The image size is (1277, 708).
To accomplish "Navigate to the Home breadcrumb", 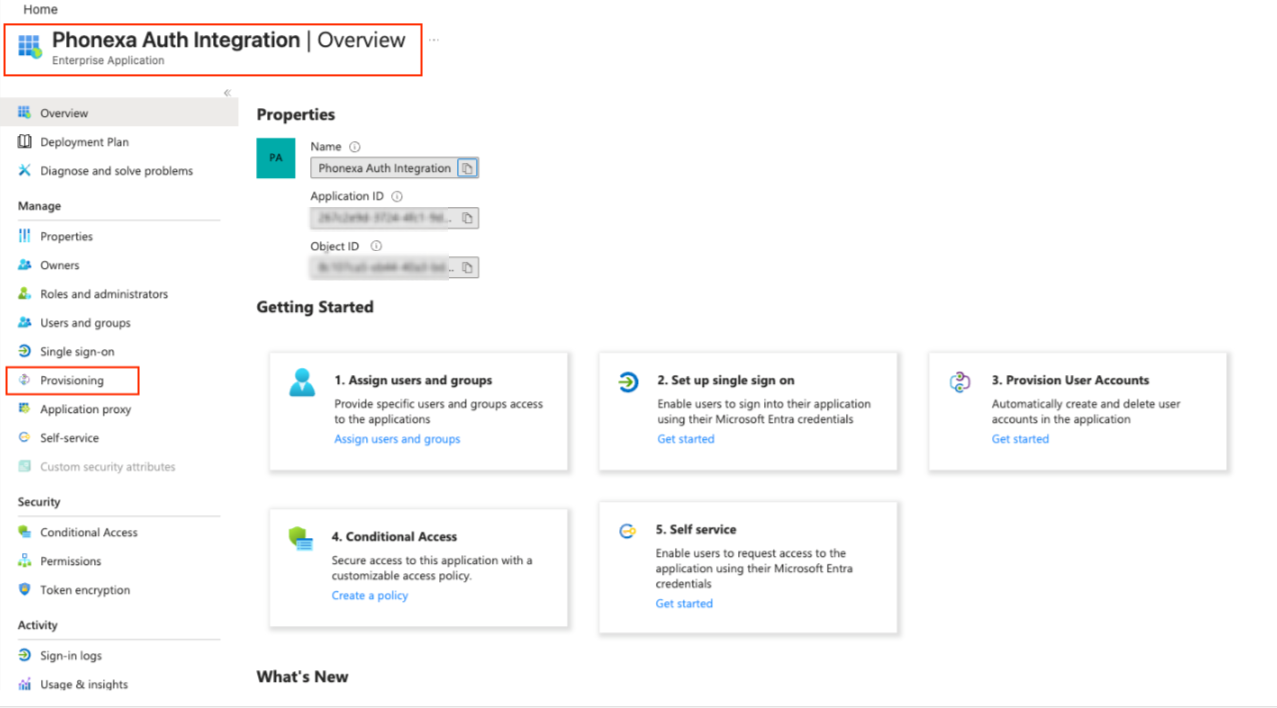I will 40,9.
